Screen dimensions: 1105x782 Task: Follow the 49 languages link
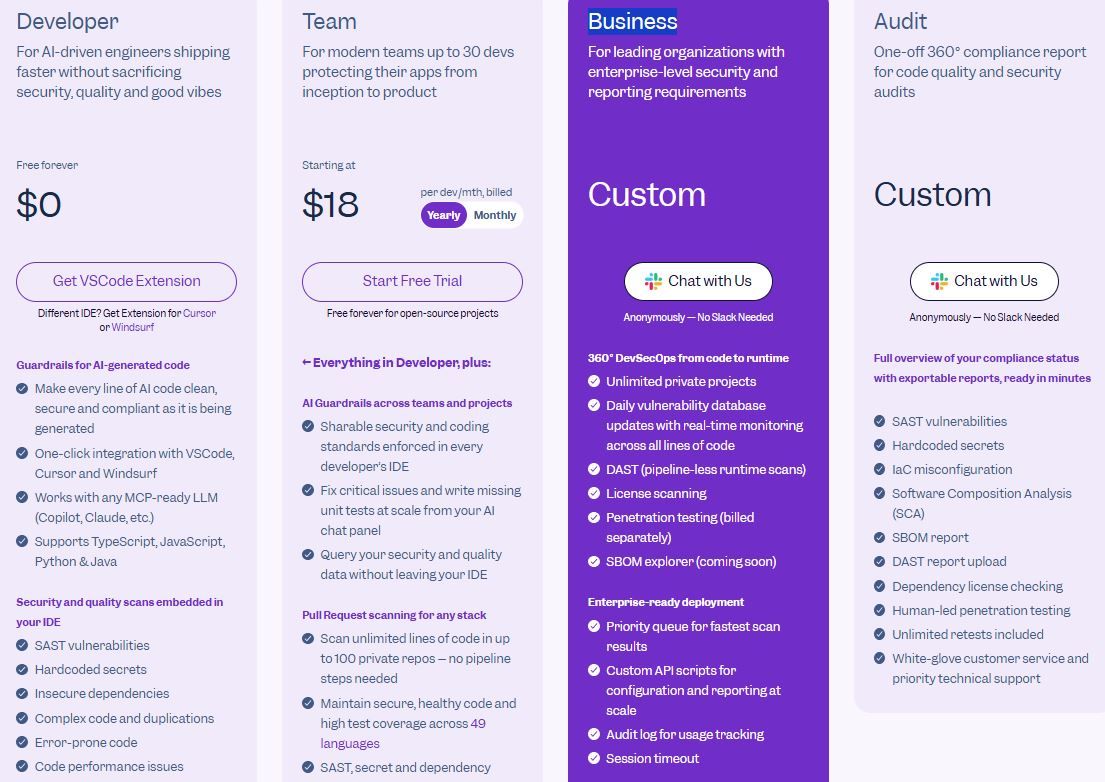coord(409,733)
